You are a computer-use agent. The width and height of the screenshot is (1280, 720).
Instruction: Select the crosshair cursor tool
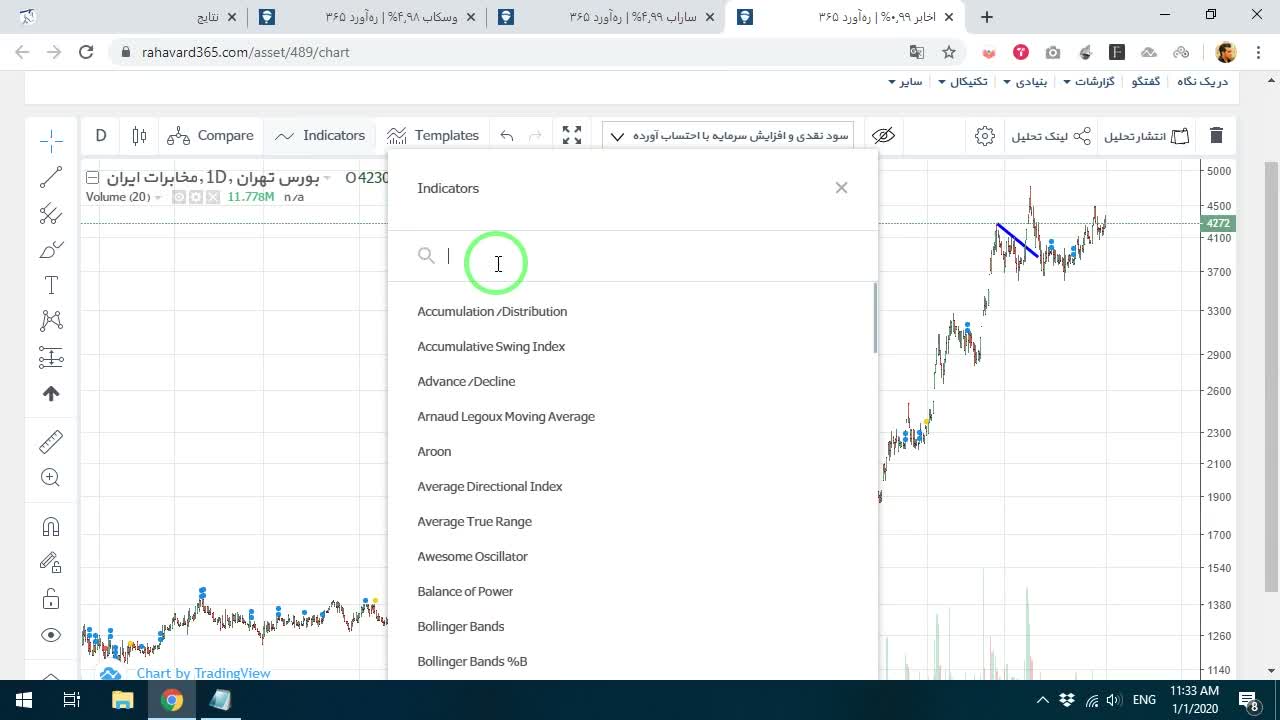51,140
